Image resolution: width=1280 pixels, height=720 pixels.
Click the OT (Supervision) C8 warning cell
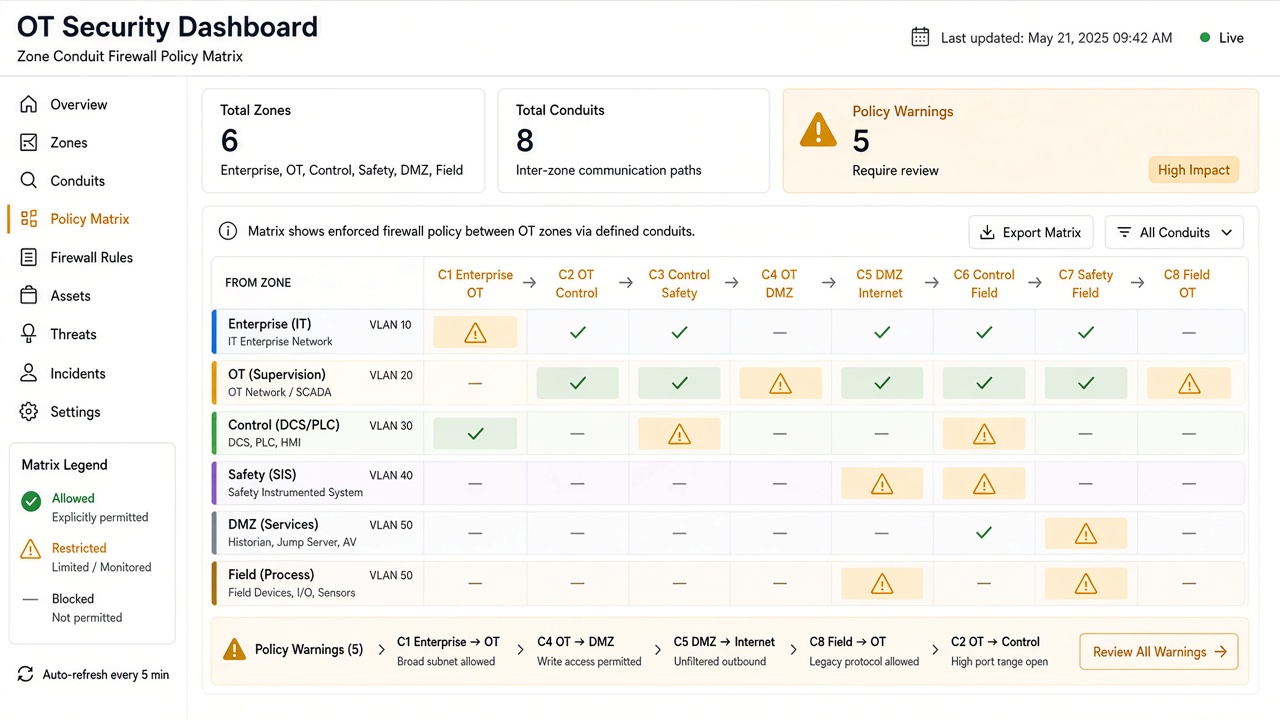click(1188, 383)
